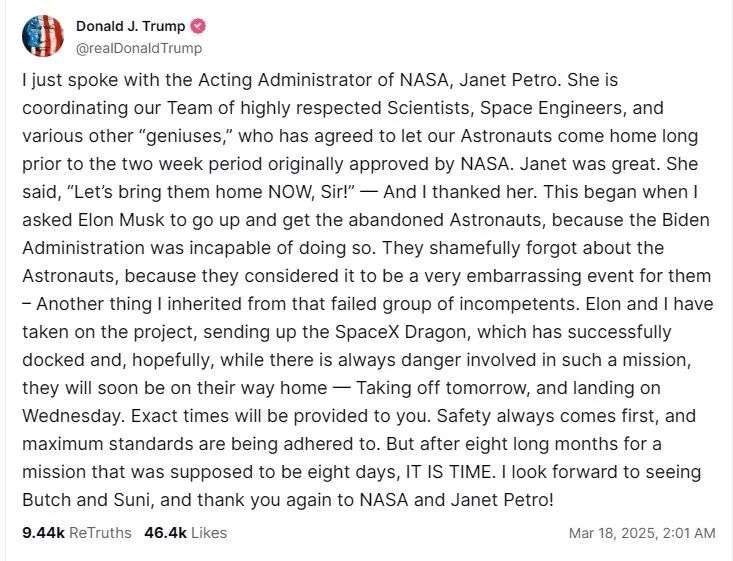Click the red verified badge icon
The image size is (733, 561).
(199, 26)
